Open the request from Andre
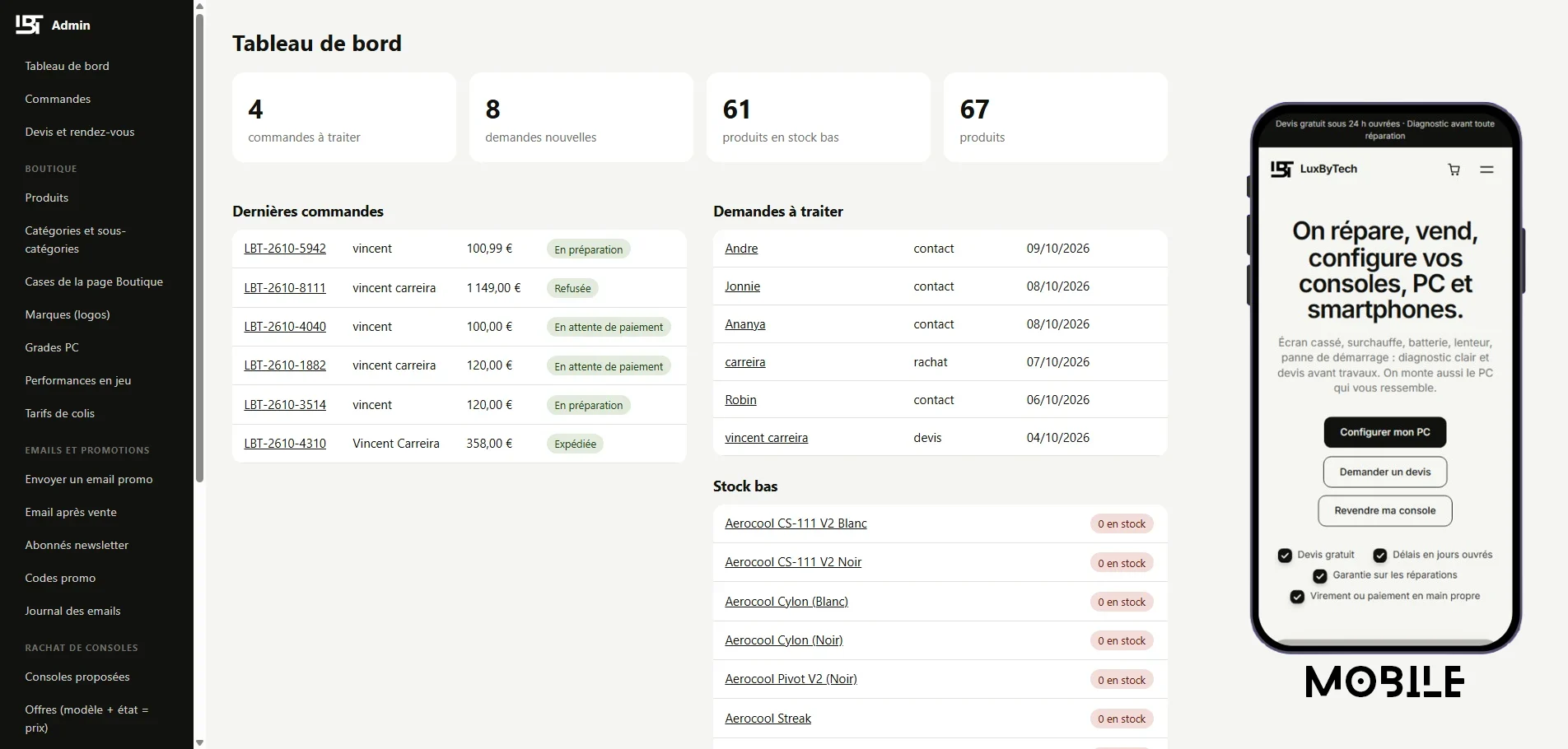The height and width of the screenshot is (749, 1568). pos(741,249)
